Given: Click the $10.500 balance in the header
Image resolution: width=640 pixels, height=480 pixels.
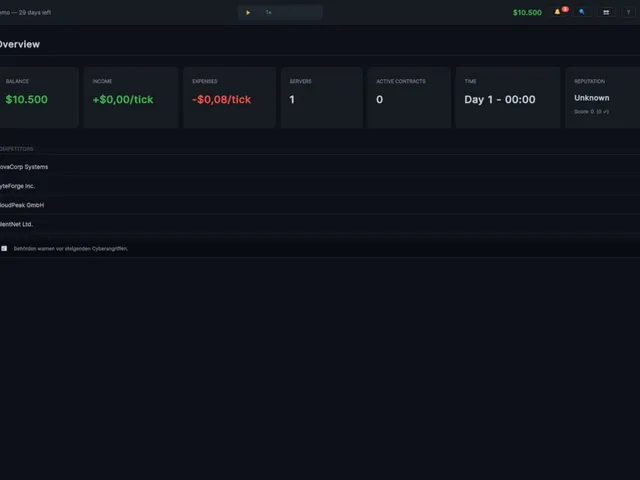Looking at the screenshot, I should pos(527,13).
